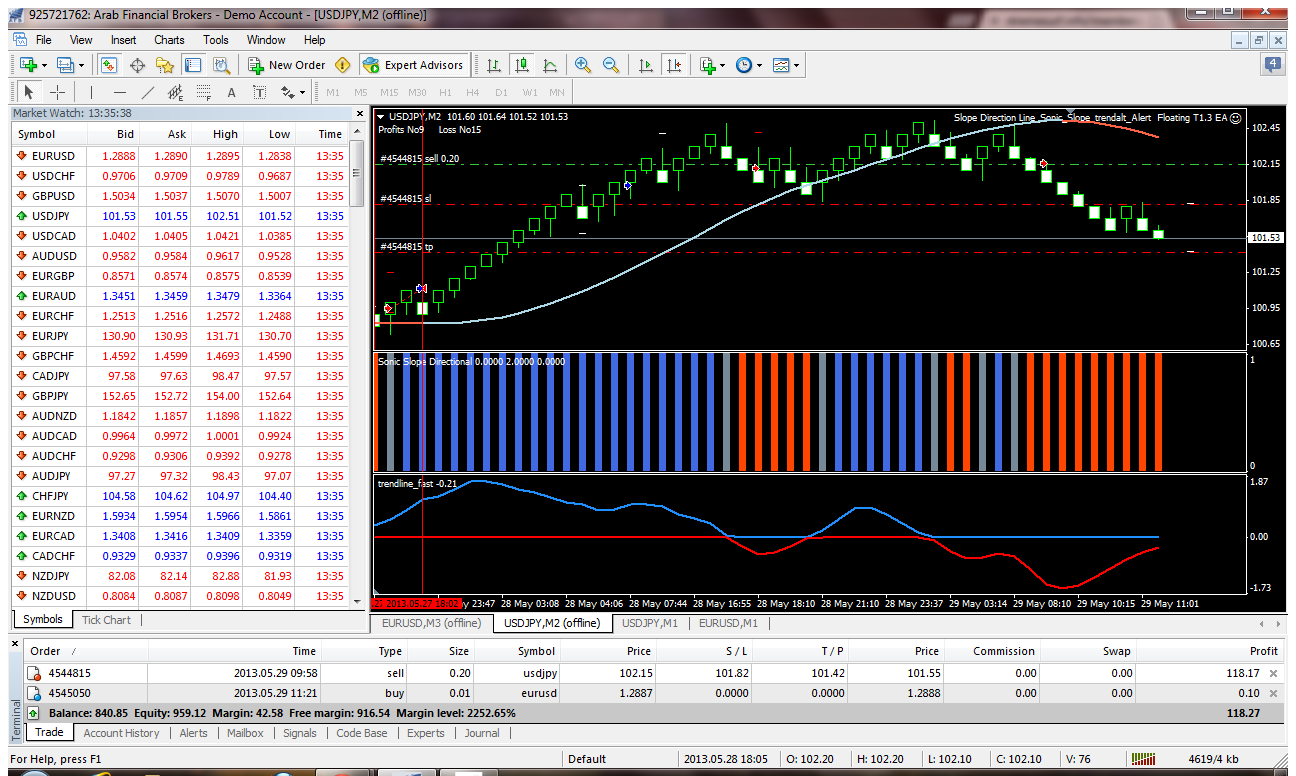This screenshot has height=776, width=1296.
Task: Expand the Indicators dropdown arrow
Action: click(x=723, y=65)
